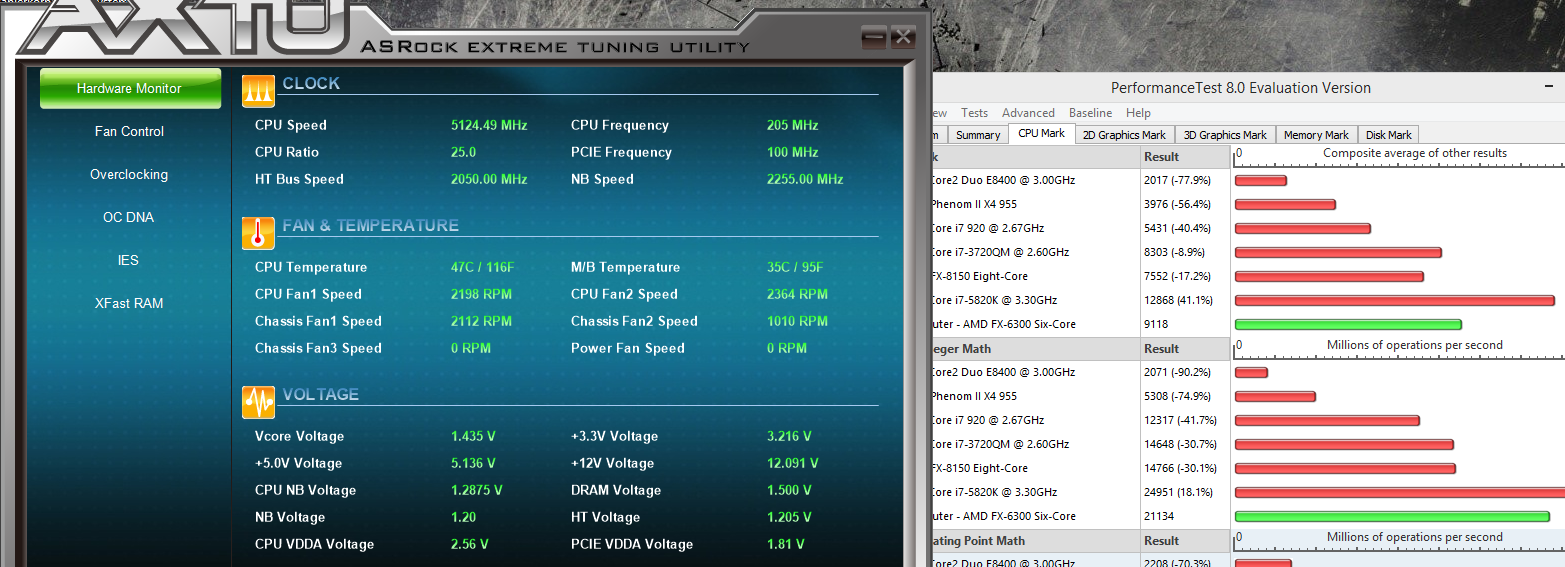1565x567 pixels.
Task: Open the Baseline menu in PerformanceTest
Action: click(x=1090, y=113)
